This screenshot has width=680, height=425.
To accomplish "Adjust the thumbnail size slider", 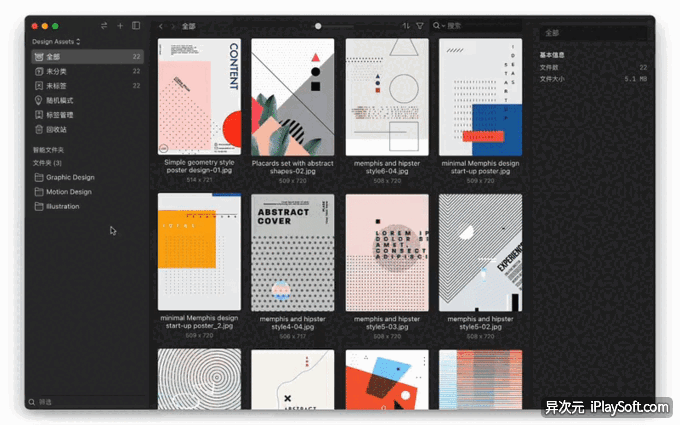I will click(x=318, y=26).
